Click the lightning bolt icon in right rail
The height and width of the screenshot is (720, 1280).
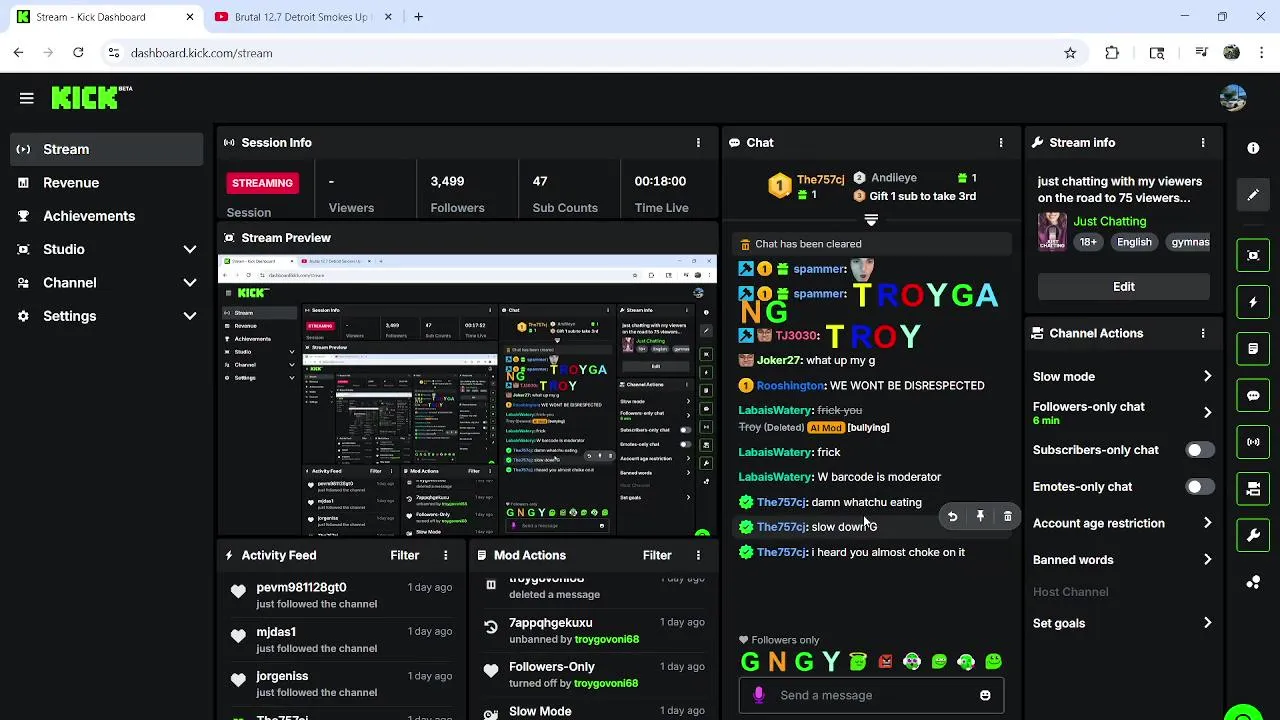click(x=1253, y=302)
